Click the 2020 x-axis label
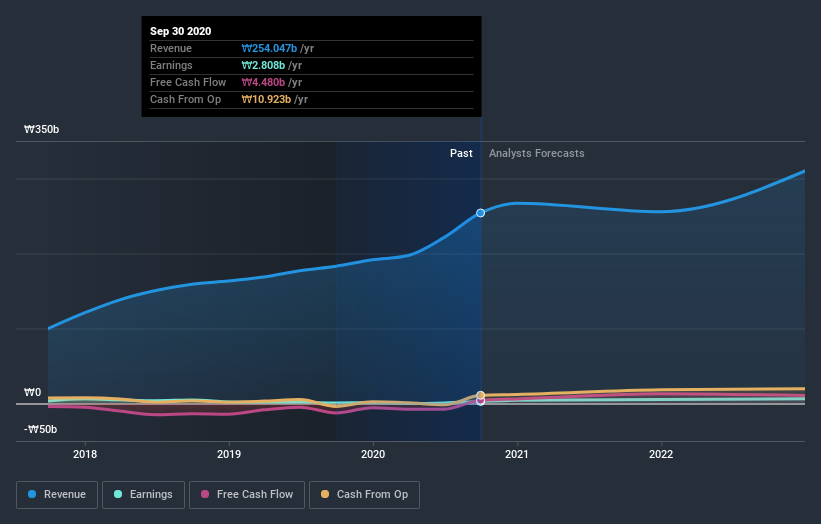 [373, 454]
